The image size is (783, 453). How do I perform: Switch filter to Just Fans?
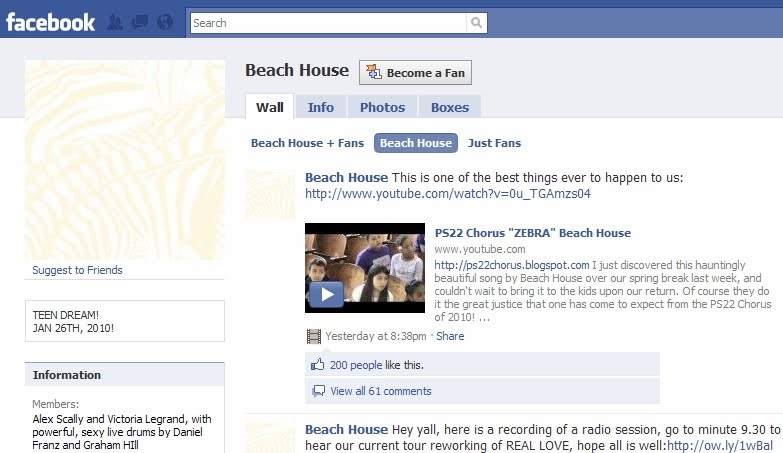(494, 143)
